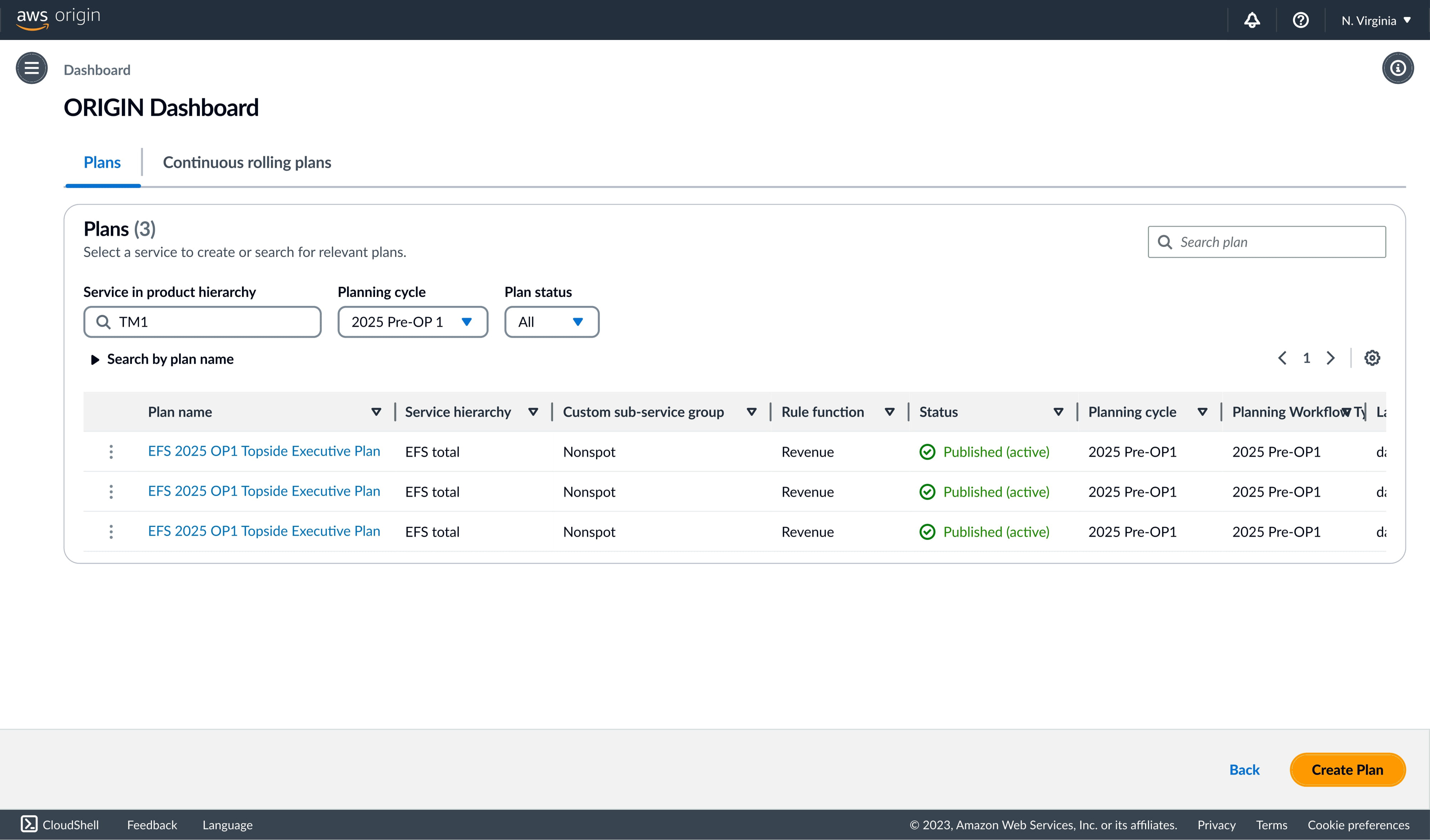
Task: Select the Plans tab
Action: coord(102,163)
